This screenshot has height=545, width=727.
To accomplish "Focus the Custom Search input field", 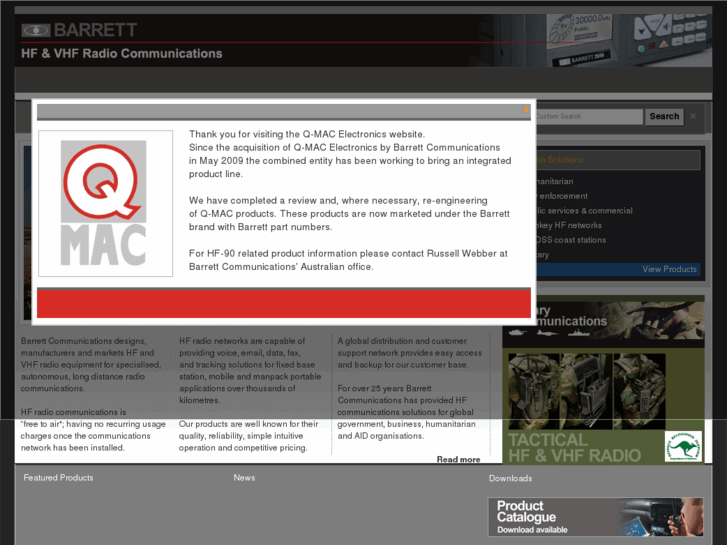I will coord(589,116).
